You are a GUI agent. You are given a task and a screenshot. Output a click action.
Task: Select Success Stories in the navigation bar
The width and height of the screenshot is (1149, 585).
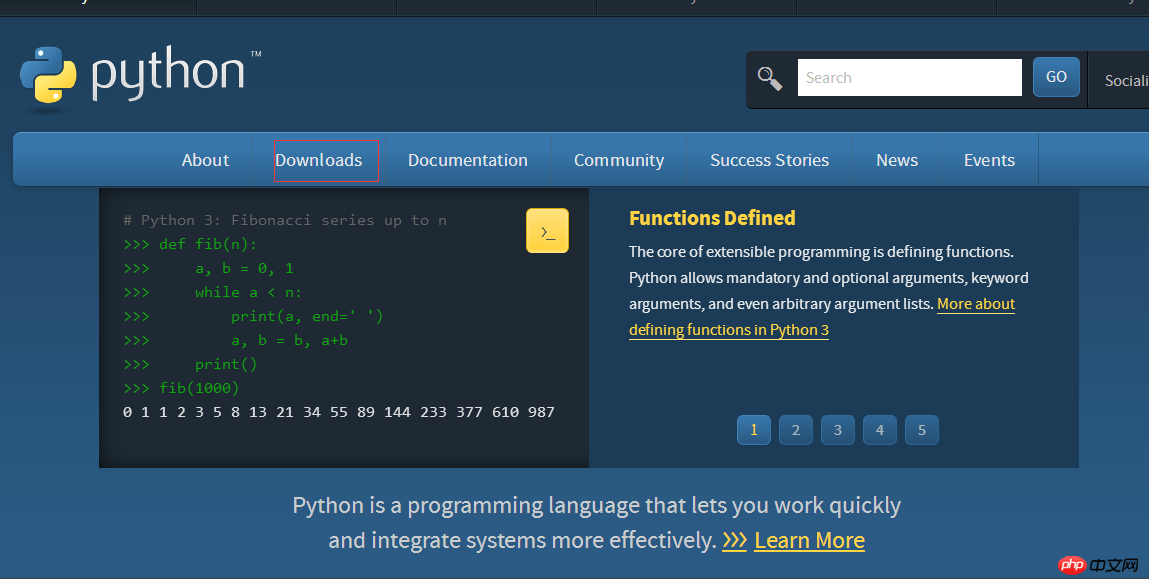coord(769,160)
